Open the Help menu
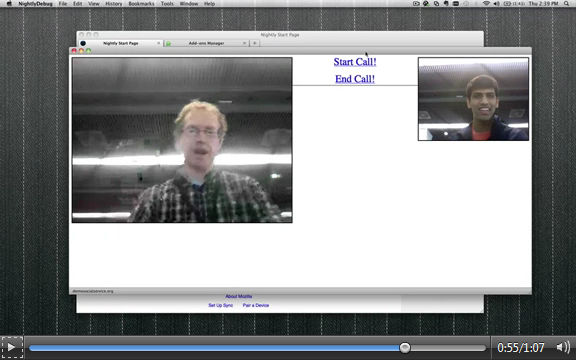 [x=209, y=4]
